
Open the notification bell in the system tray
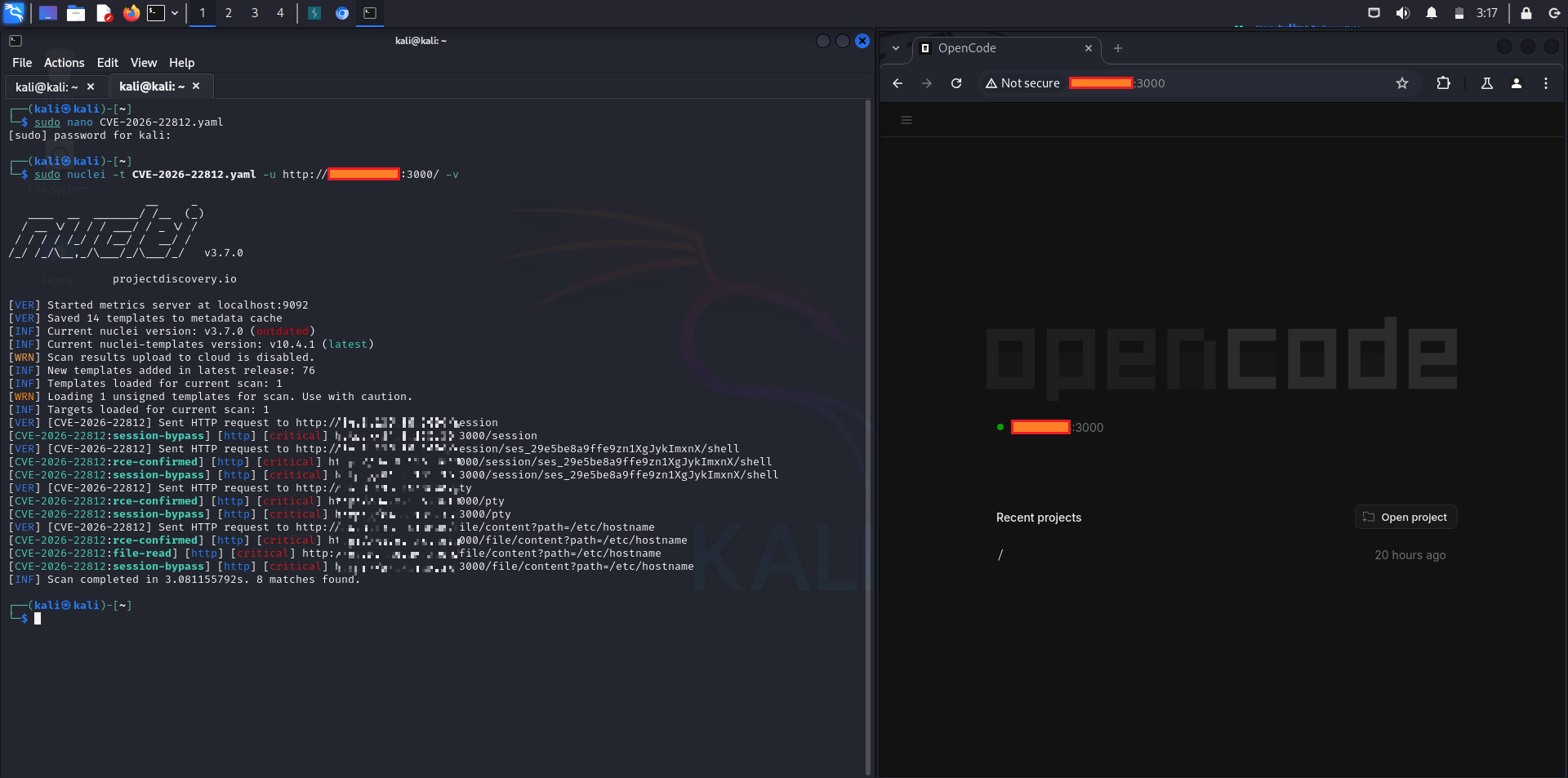click(x=1430, y=12)
